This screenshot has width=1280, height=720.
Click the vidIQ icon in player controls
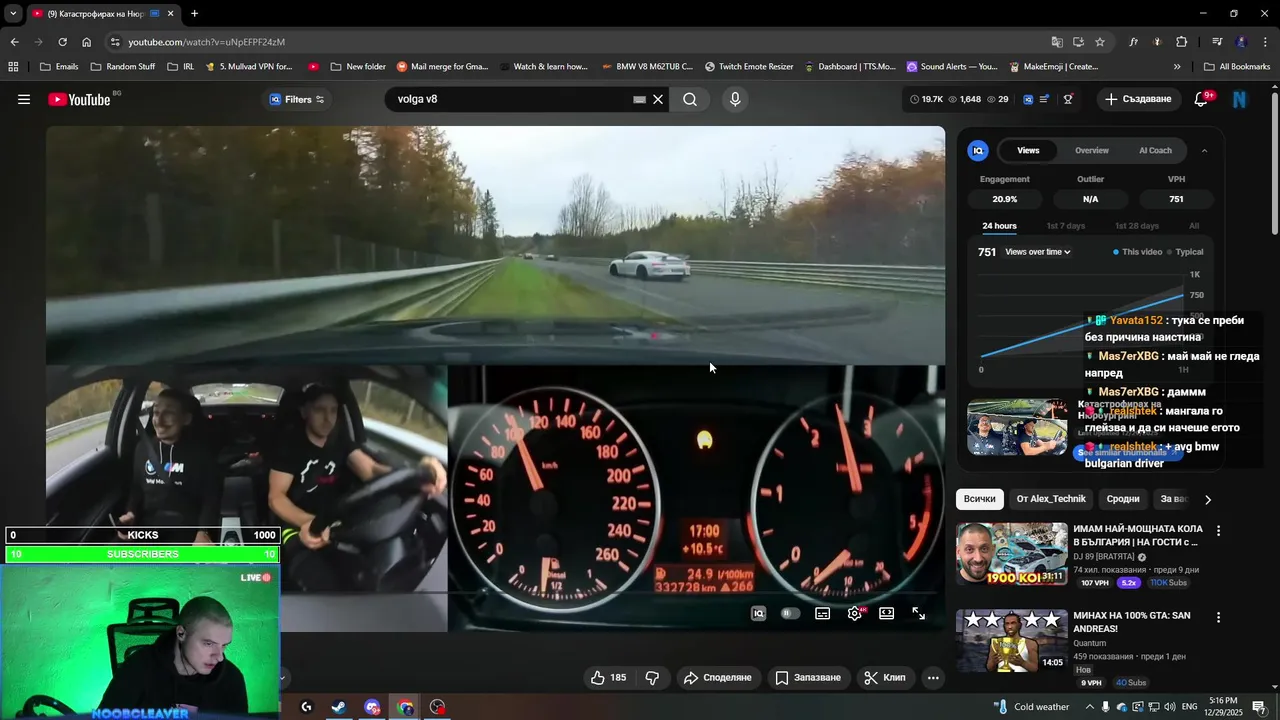click(x=758, y=613)
